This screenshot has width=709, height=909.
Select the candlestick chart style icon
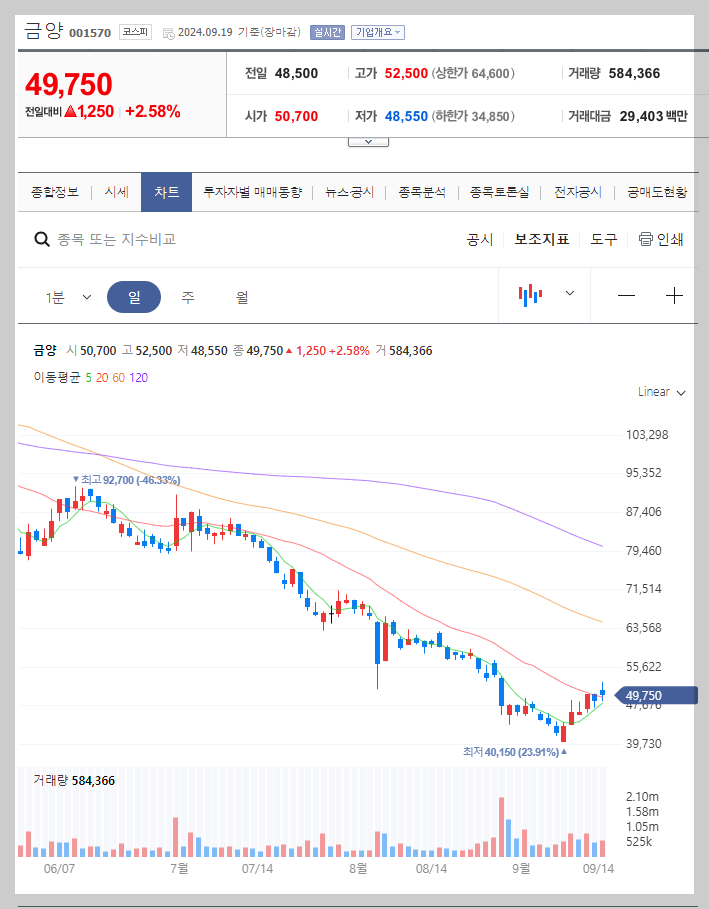533,295
